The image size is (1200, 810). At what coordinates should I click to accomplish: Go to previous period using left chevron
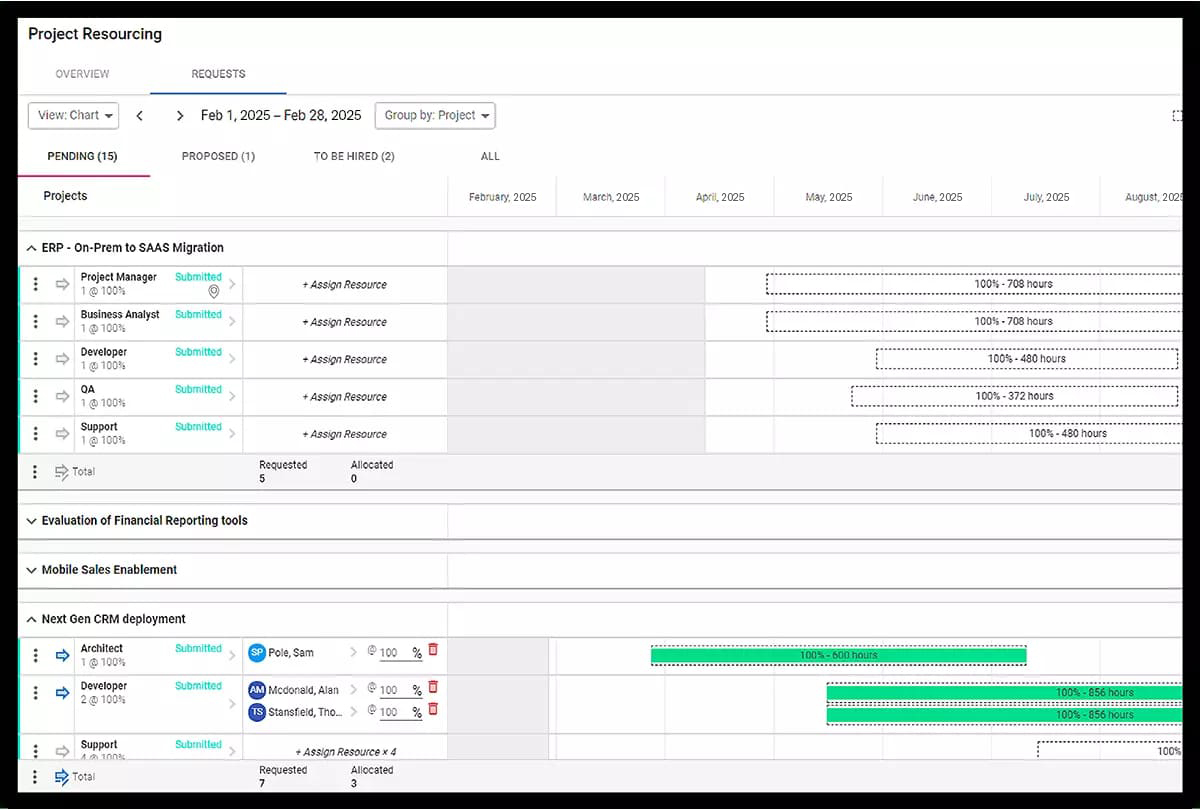[140, 115]
